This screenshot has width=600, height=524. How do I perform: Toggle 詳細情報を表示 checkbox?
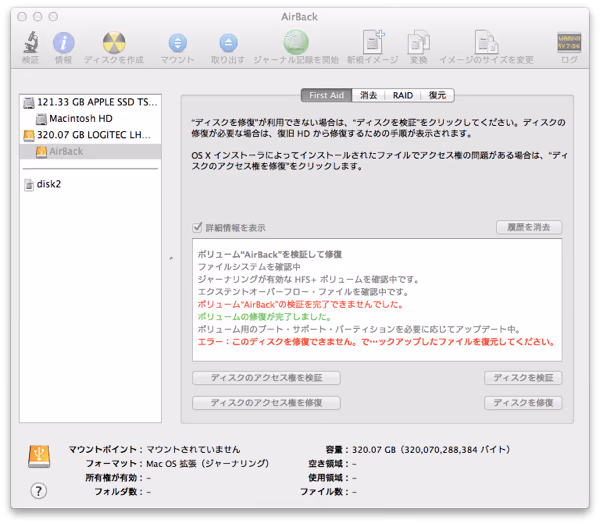[197, 227]
